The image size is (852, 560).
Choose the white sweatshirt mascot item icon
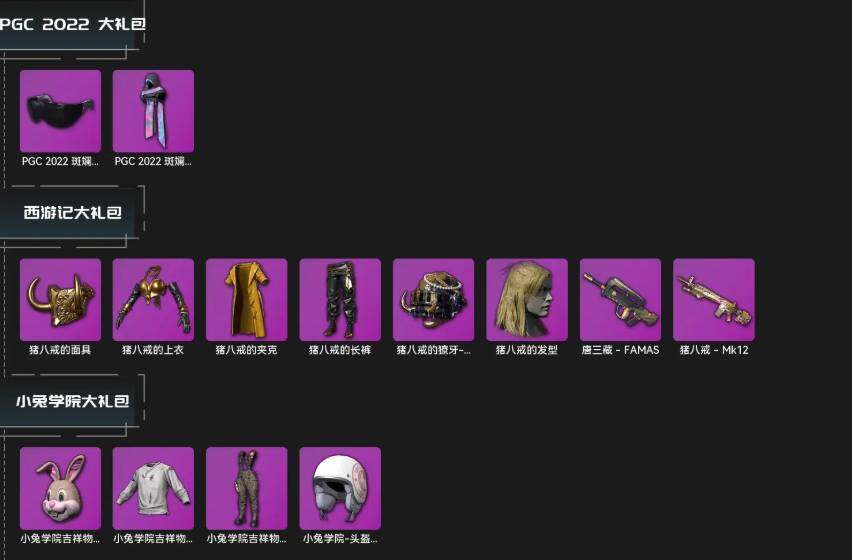(153, 488)
